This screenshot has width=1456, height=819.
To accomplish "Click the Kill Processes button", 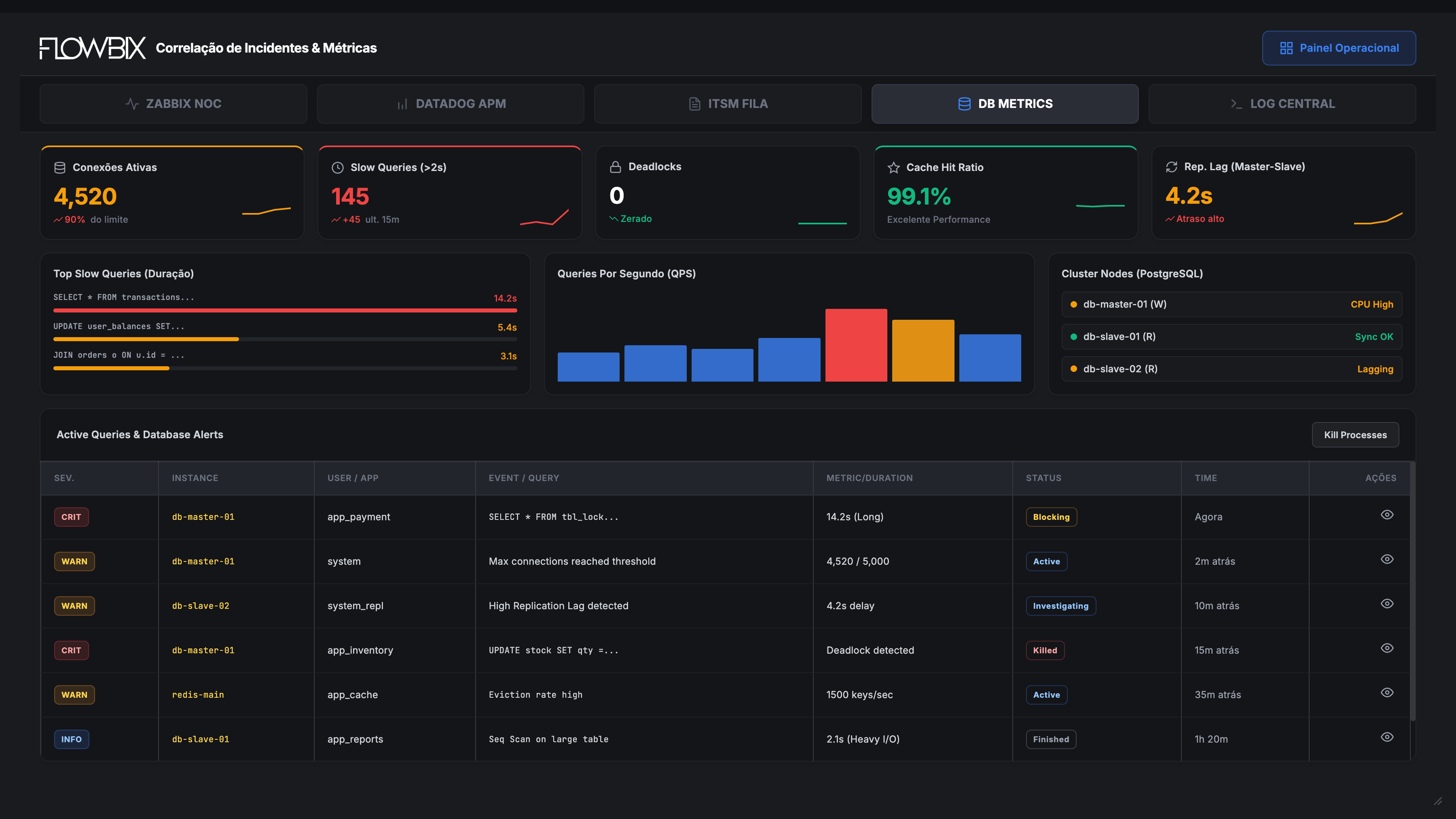I will (x=1355, y=435).
